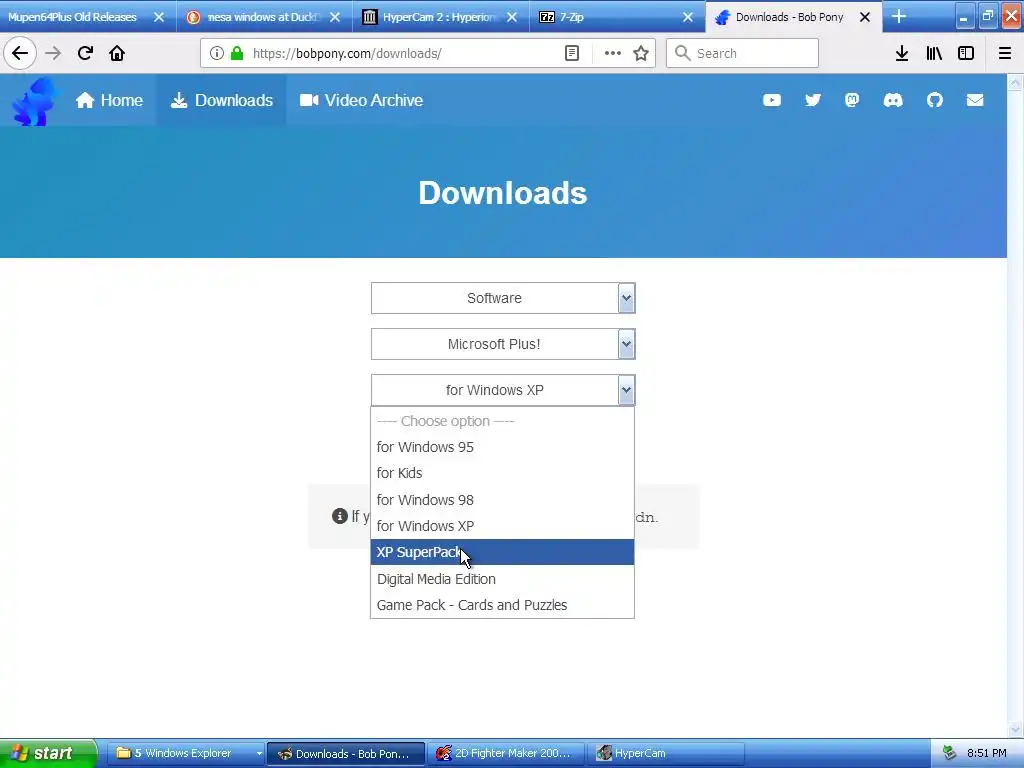Viewport: 1024px width, 768px height.
Task: Open the YouTube icon in site header
Action: click(772, 100)
